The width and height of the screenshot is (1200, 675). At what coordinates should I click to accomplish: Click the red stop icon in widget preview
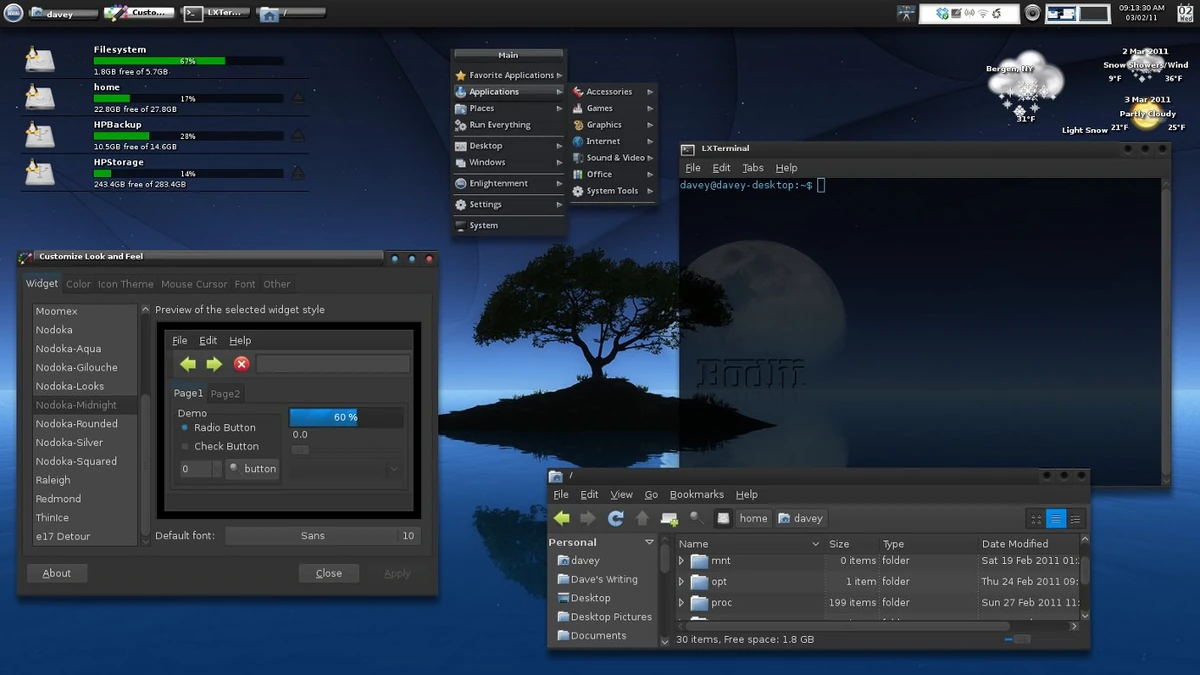click(x=241, y=364)
